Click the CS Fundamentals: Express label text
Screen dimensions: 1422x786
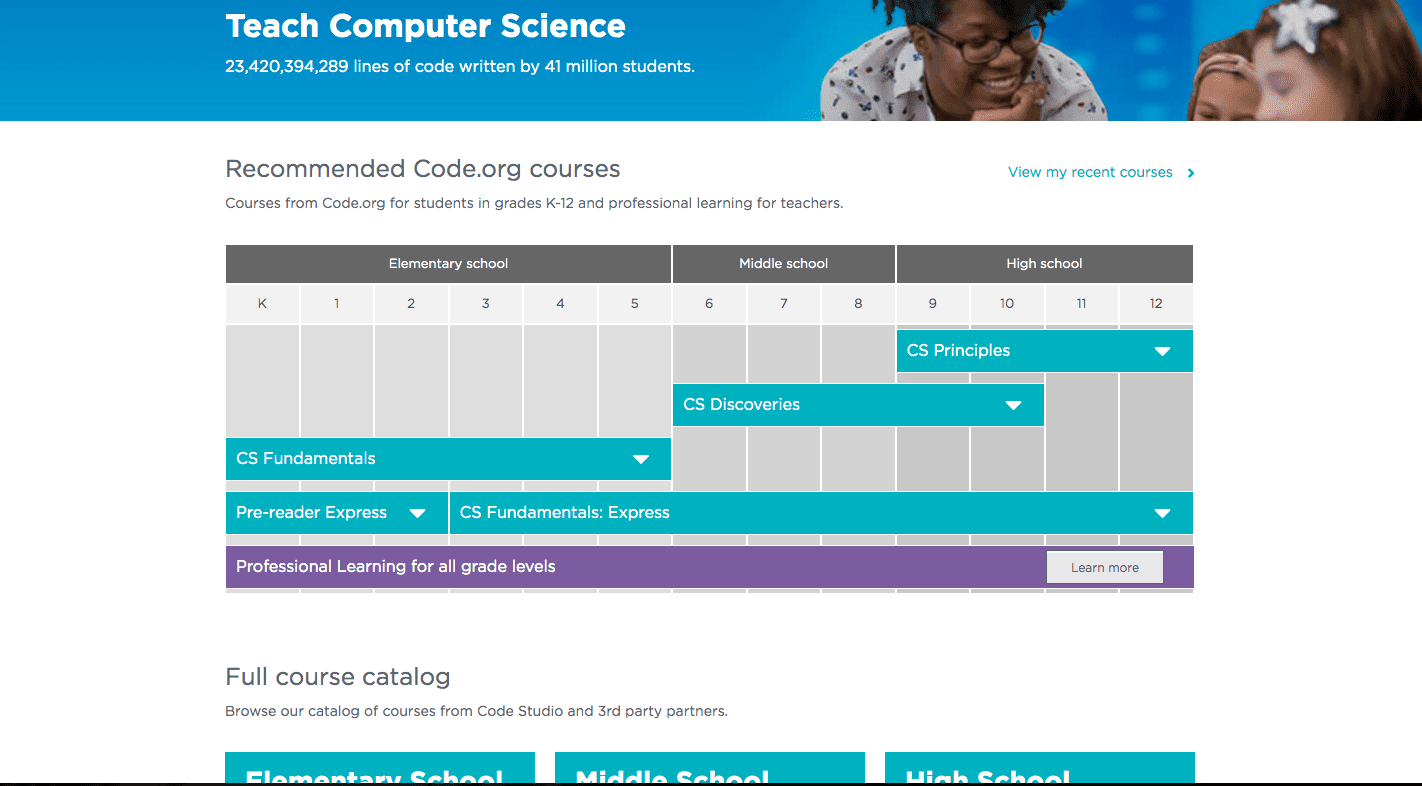[x=565, y=513]
